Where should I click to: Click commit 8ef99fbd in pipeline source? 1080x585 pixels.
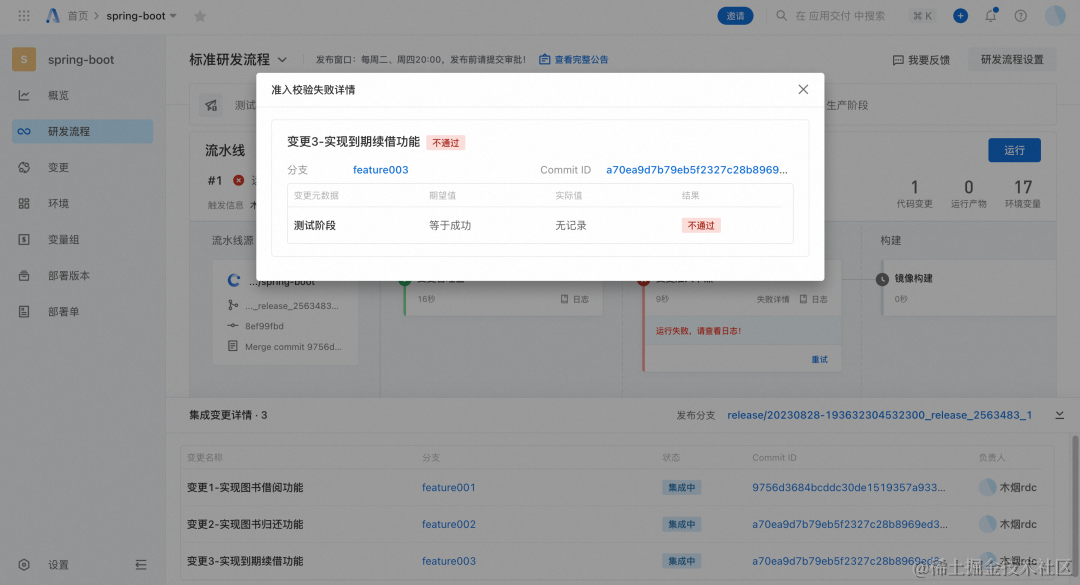(264, 326)
